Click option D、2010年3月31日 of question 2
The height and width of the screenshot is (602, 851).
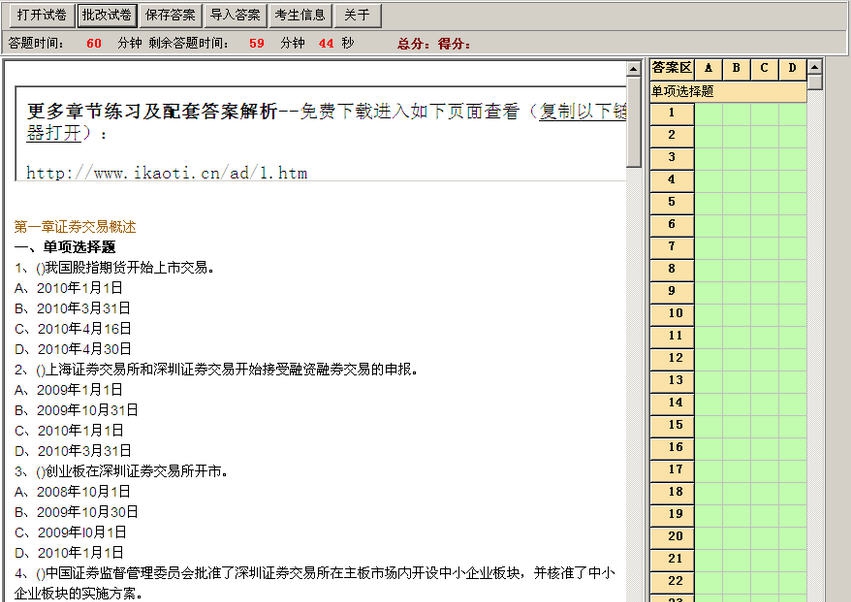(73, 451)
